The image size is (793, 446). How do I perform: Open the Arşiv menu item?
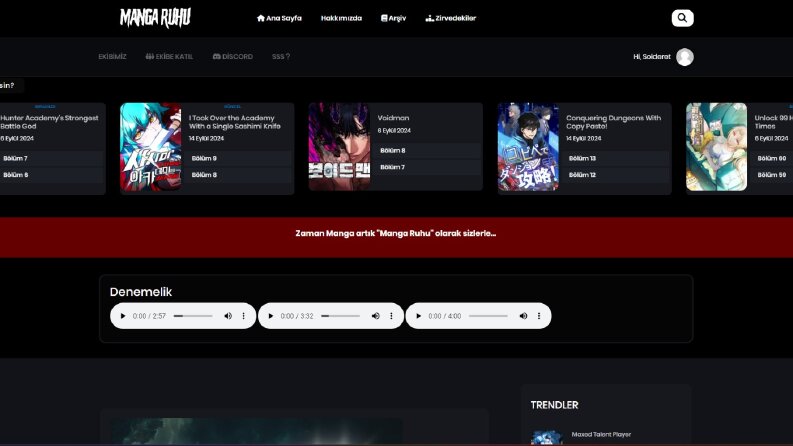[x=393, y=18]
